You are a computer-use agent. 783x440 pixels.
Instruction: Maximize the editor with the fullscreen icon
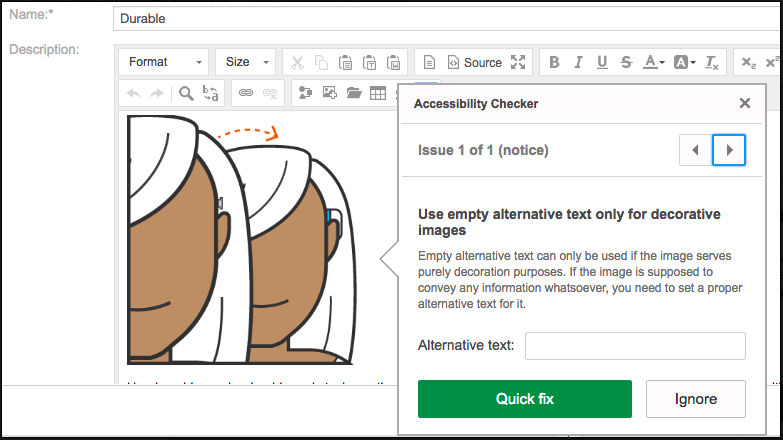click(x=518, y=62)
